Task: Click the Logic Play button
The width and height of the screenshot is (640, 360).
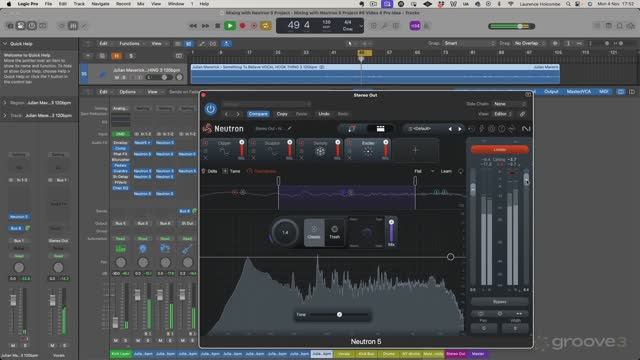Action: point(230,26)
